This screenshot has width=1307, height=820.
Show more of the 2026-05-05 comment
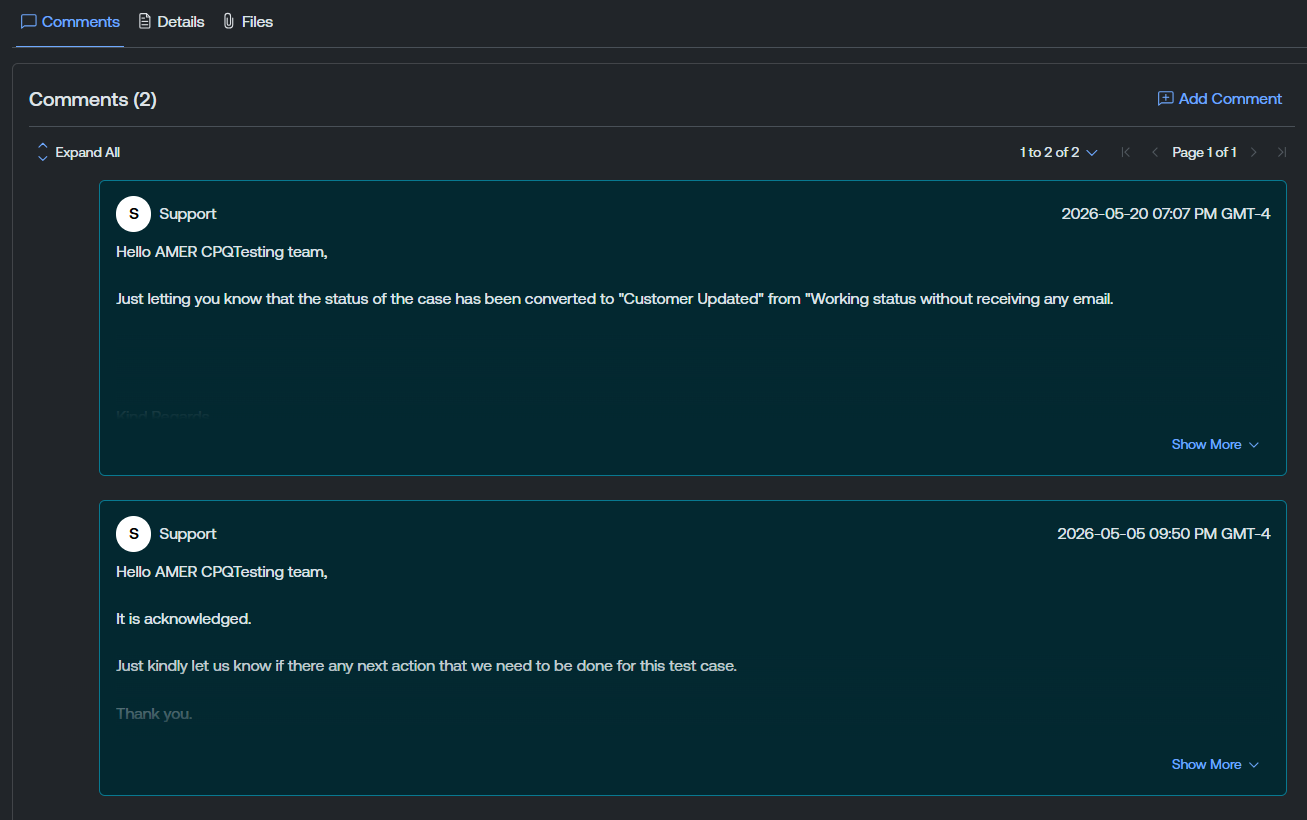[x=1215, y=764]
